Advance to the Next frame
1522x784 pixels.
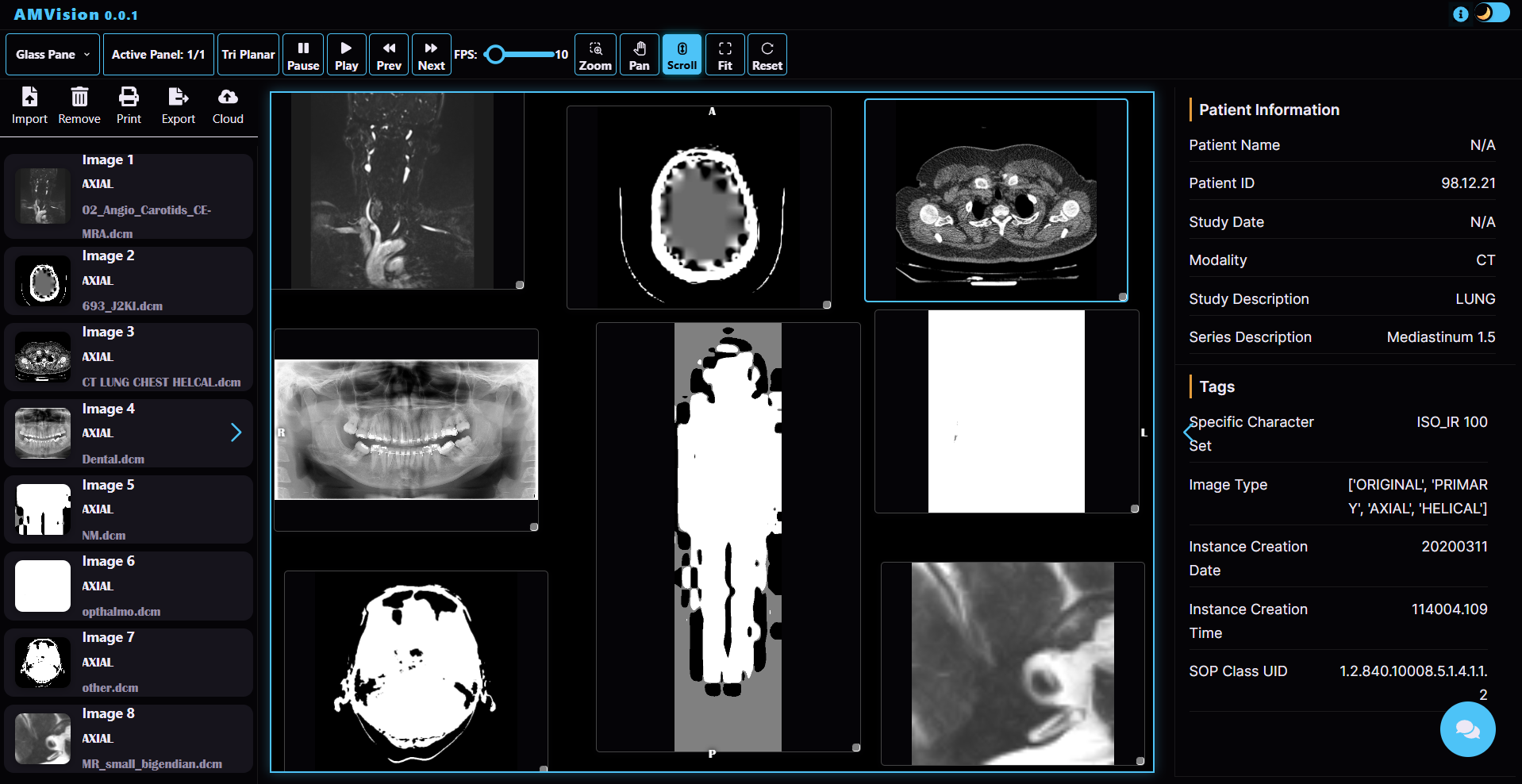pos(432,55)
